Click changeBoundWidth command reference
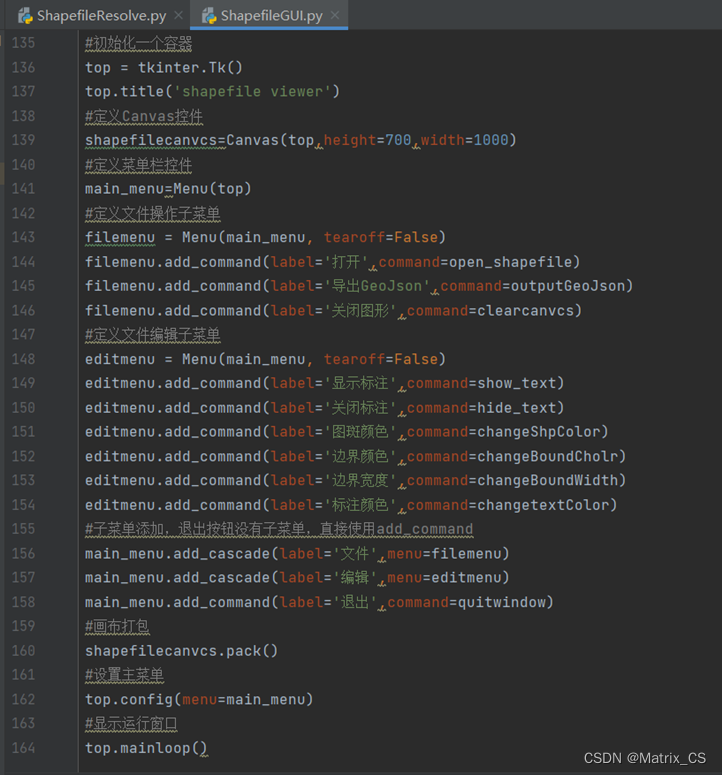The image size is (722, 775). (x=548, y=481)
